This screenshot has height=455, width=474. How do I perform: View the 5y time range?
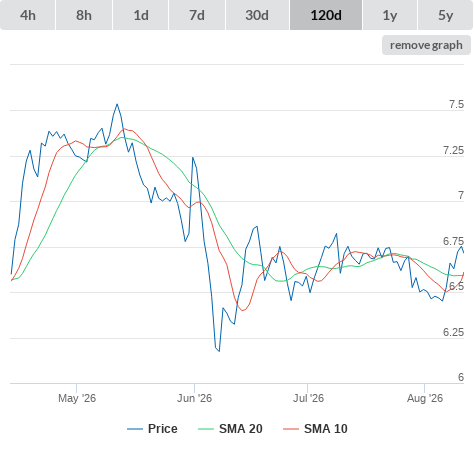point(445,15)
